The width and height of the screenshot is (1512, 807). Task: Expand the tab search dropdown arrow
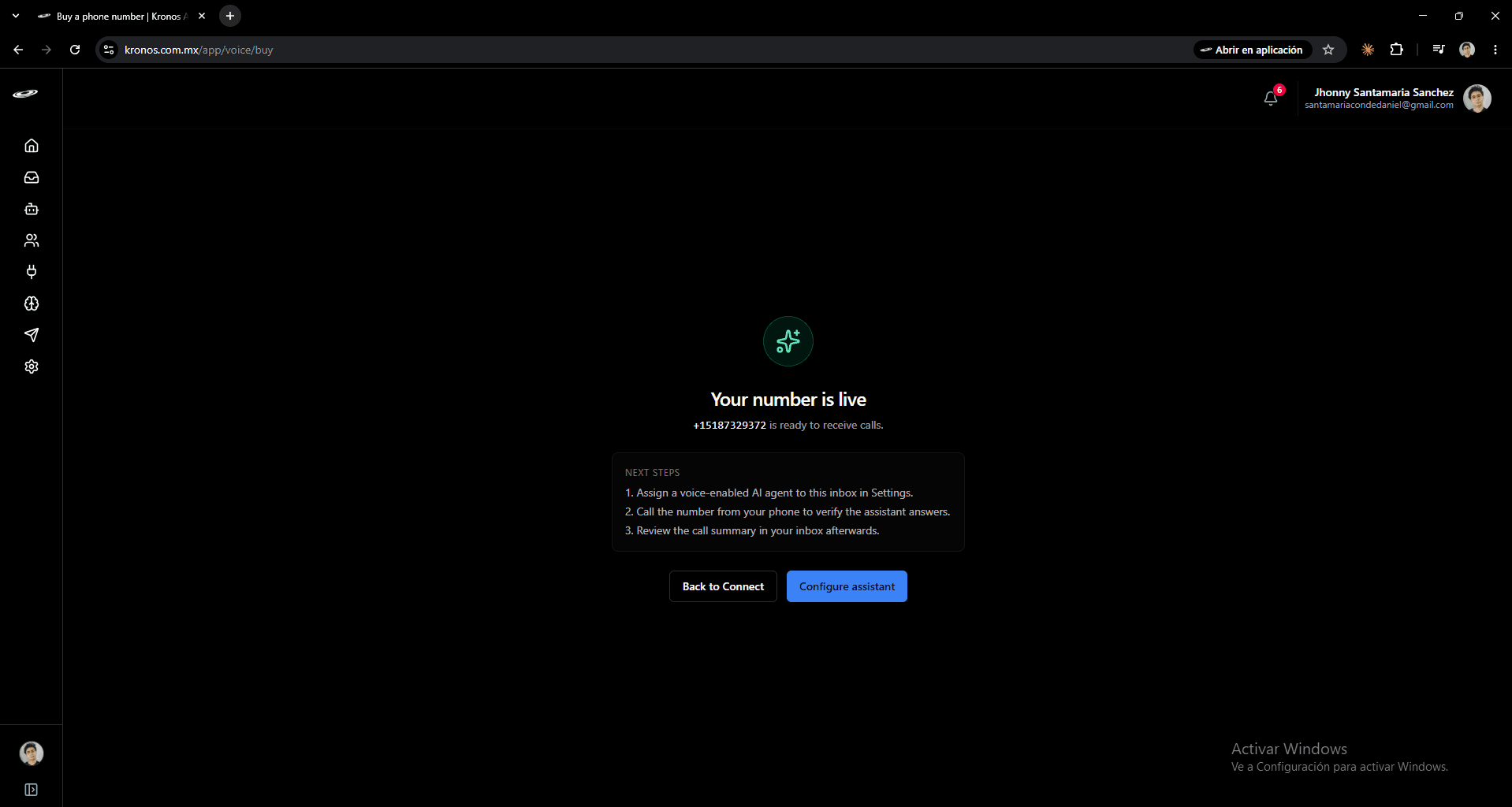tap(16, 16)
